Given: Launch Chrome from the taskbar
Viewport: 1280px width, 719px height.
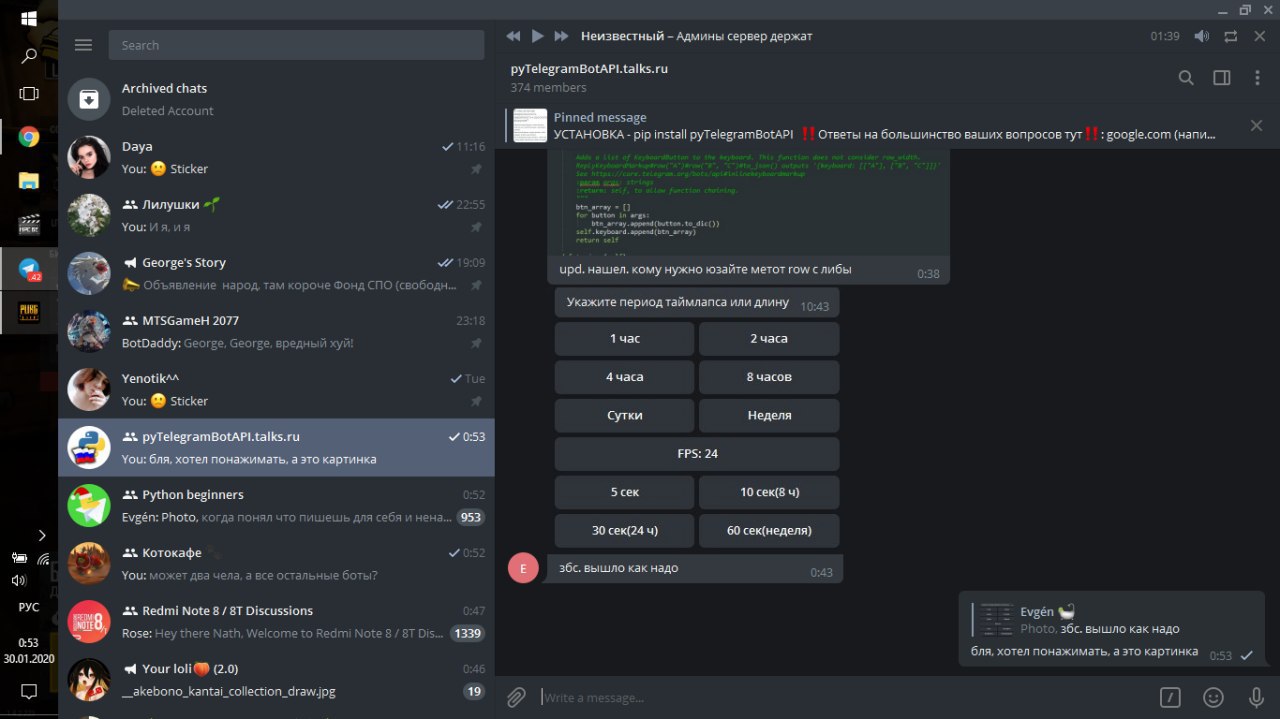Looking at the screenshot, I should [x=29, y=137].
